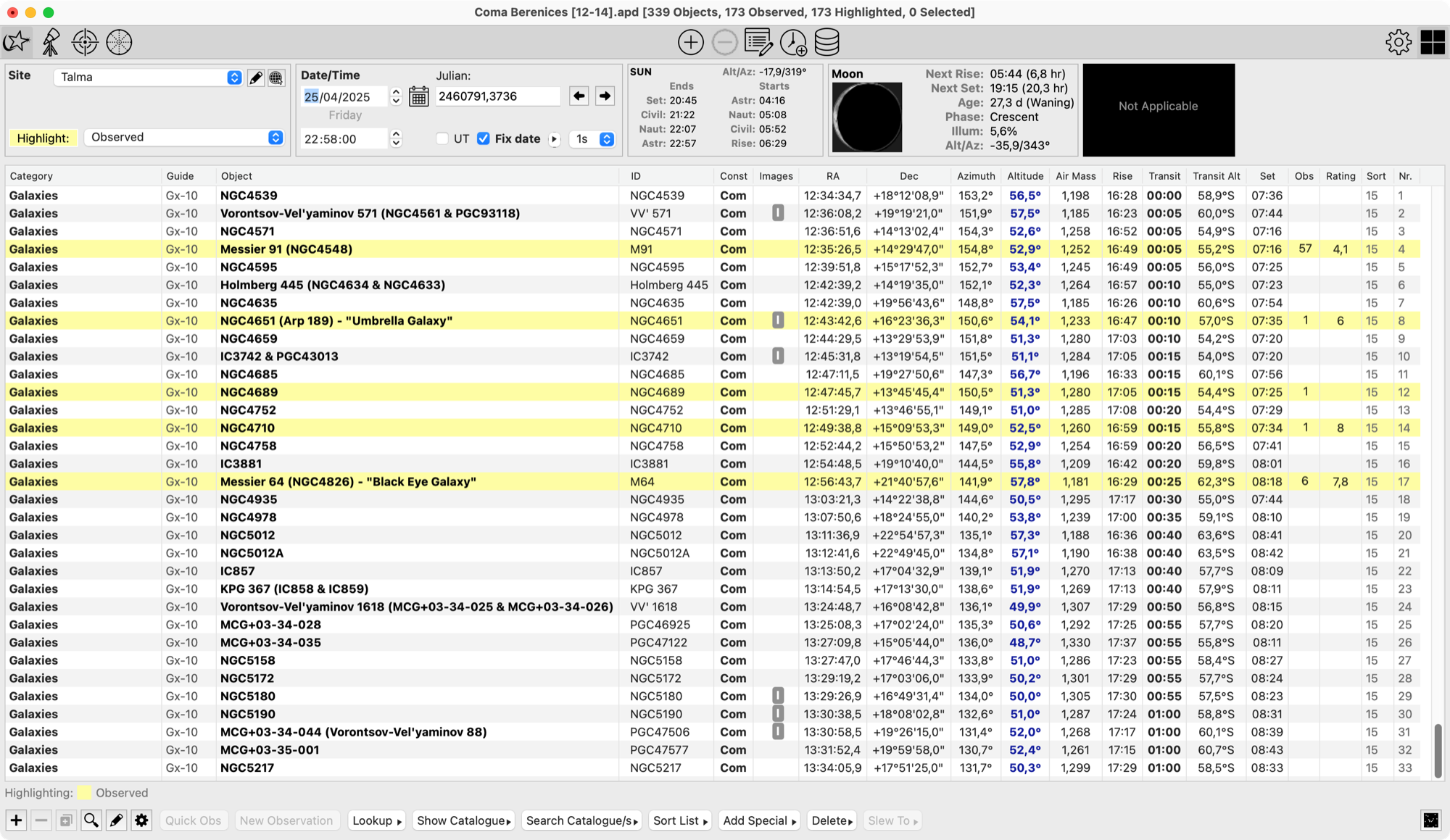
Task: Step the Julian date back with left arrow
Action: (x=579, y=96)
